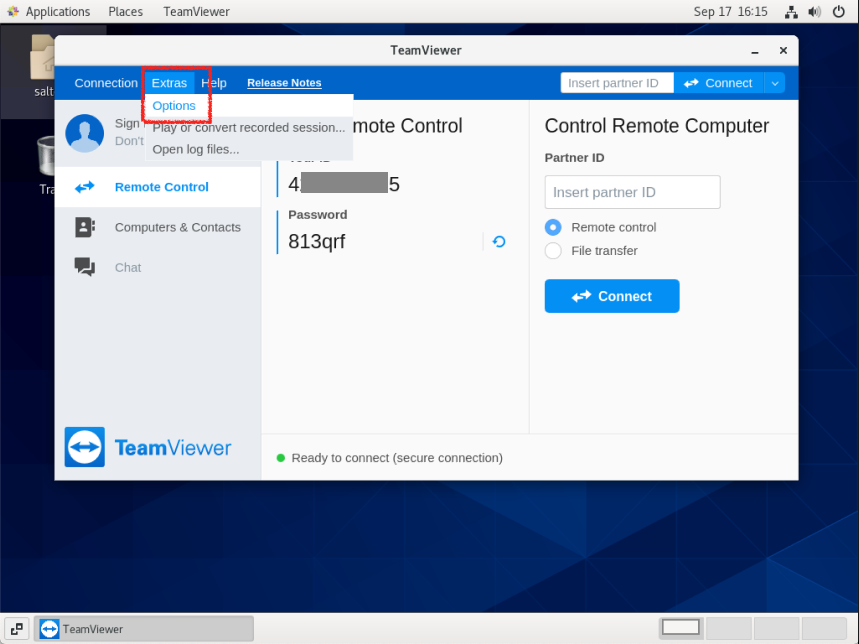Refresh the random password with the reload icon
This screenshot has height=644, width=859.
click(499, 242)
